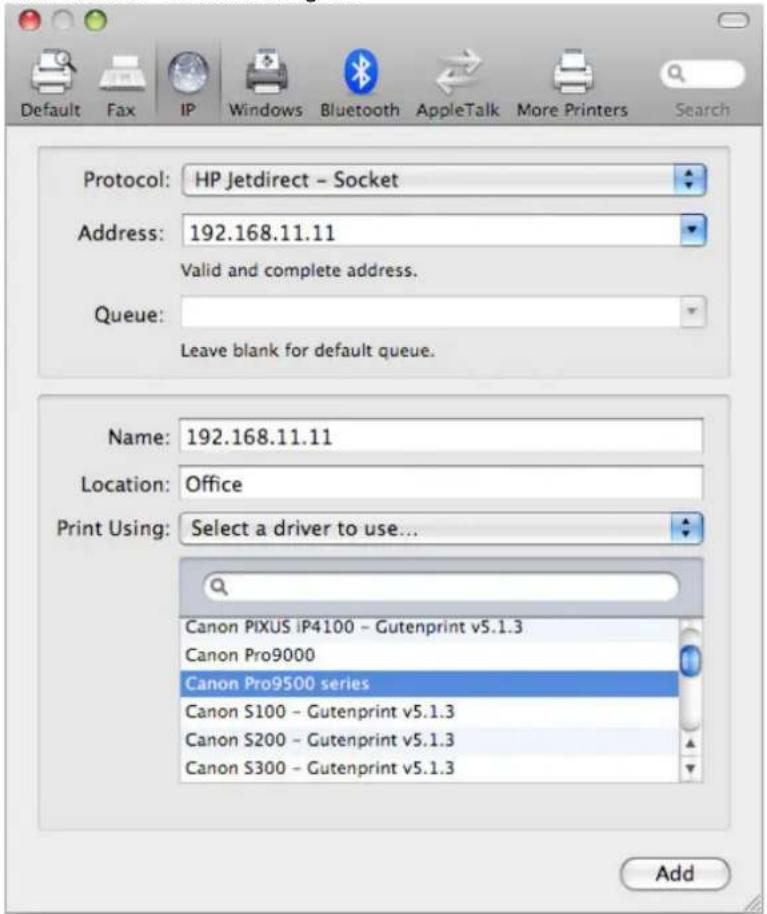The height and width of the screenshot is (914, 767).
Task: Click the Add button
Action: pyautogui.click(x=675, y=873)
